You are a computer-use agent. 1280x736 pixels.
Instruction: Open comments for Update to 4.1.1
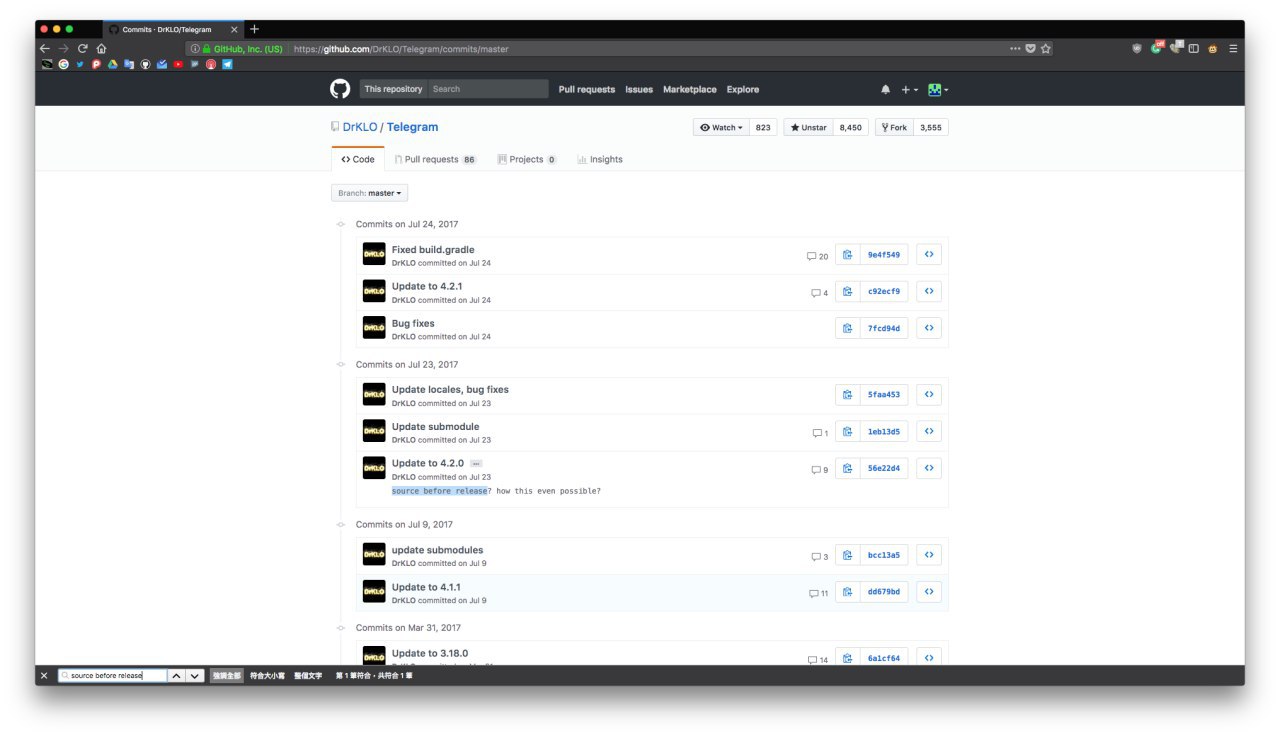818,592
